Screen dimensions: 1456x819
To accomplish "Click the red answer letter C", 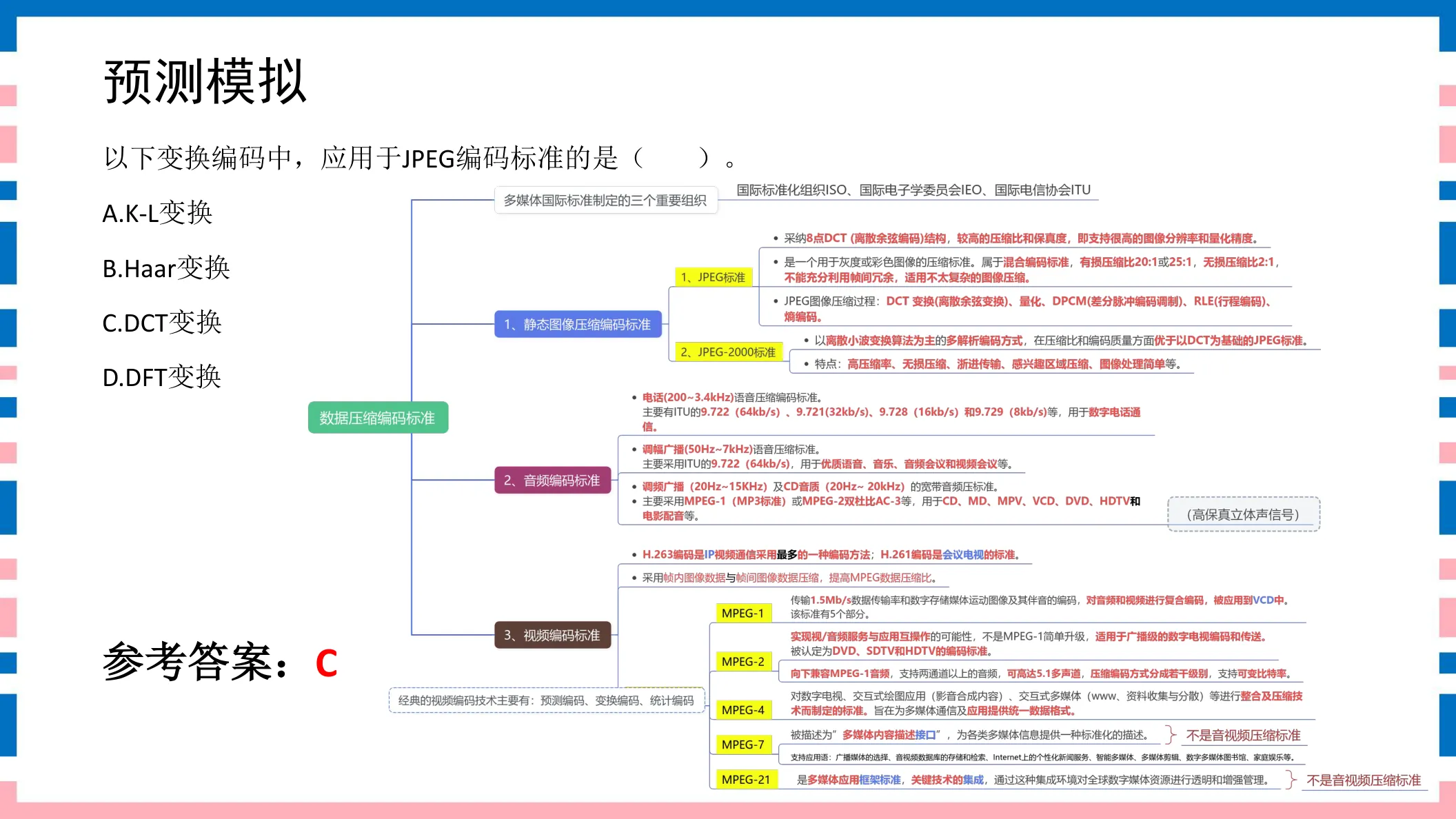I will 326,663.
